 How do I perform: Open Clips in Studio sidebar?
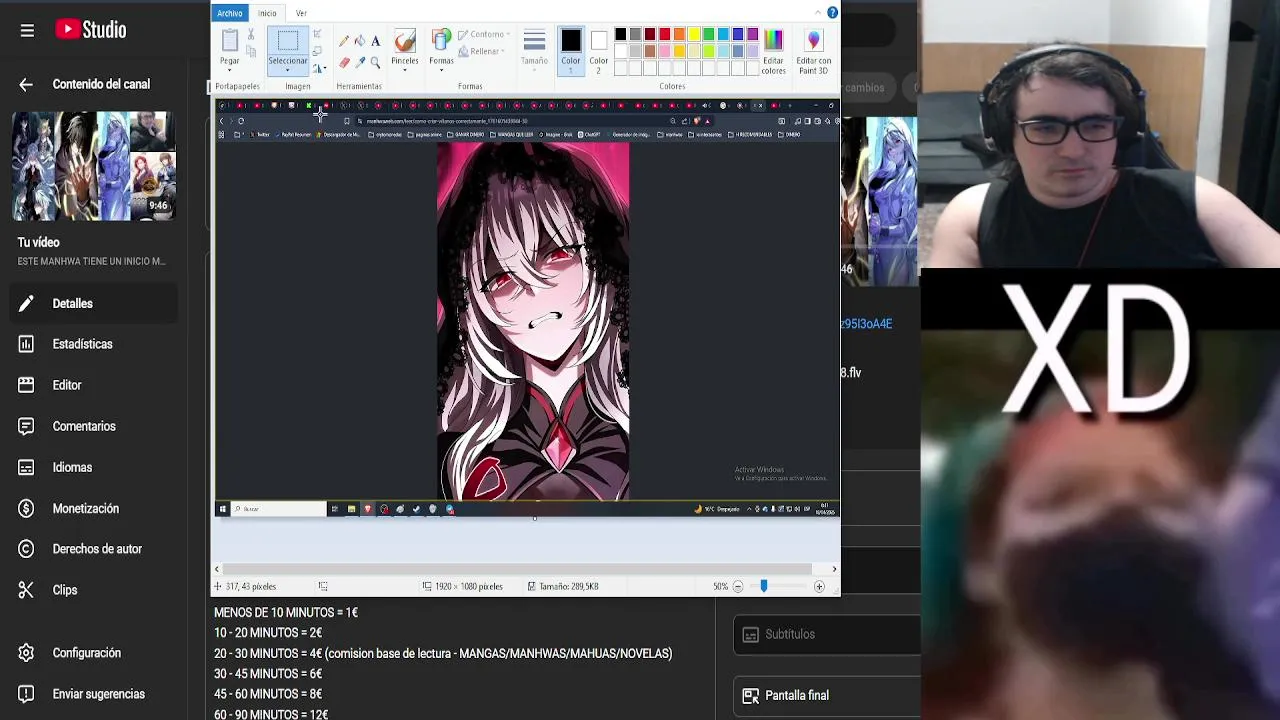(x=95, y=590)
